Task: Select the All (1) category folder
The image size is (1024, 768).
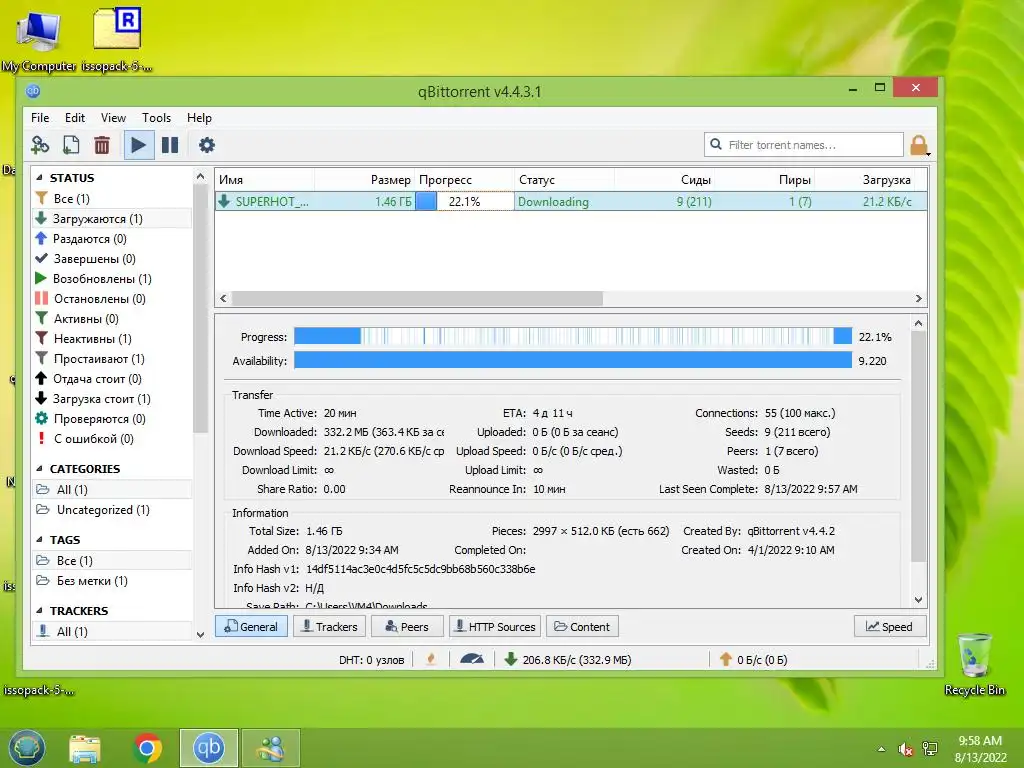Action: click(112, 490)
